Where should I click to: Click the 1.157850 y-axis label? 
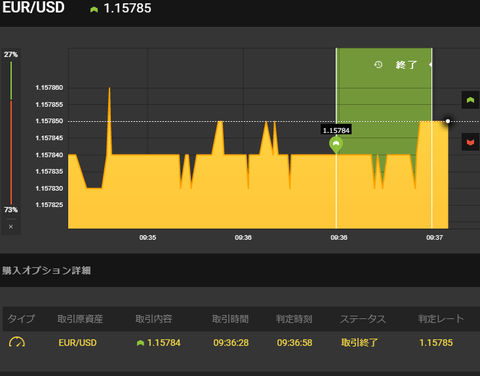tap(49, 121)
